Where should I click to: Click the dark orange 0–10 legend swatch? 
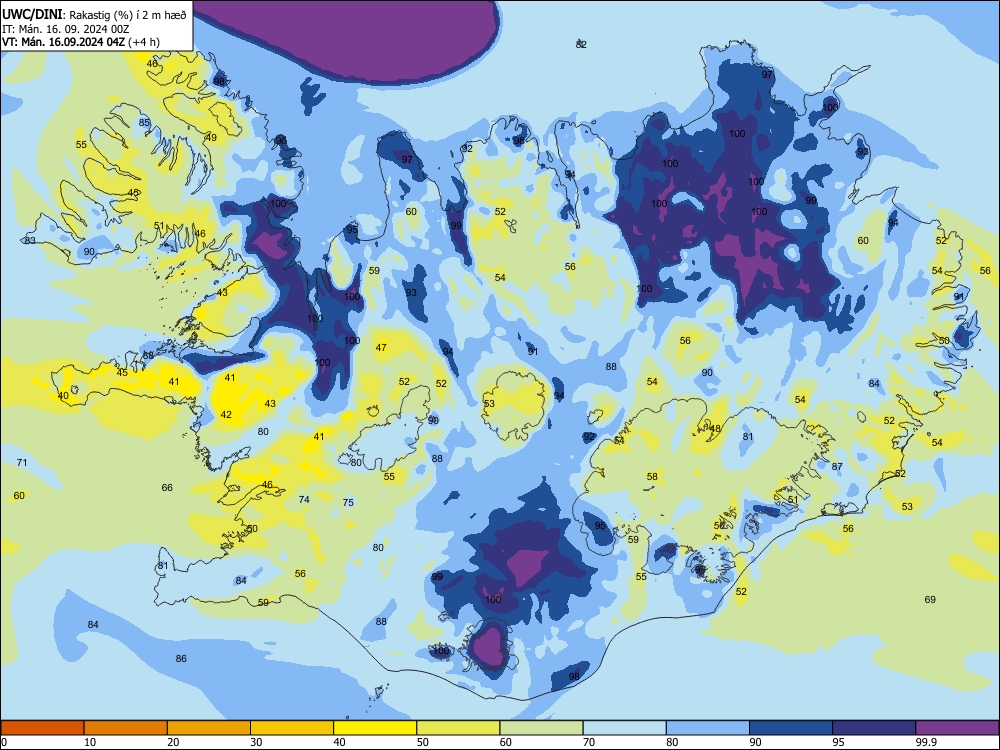42,728
